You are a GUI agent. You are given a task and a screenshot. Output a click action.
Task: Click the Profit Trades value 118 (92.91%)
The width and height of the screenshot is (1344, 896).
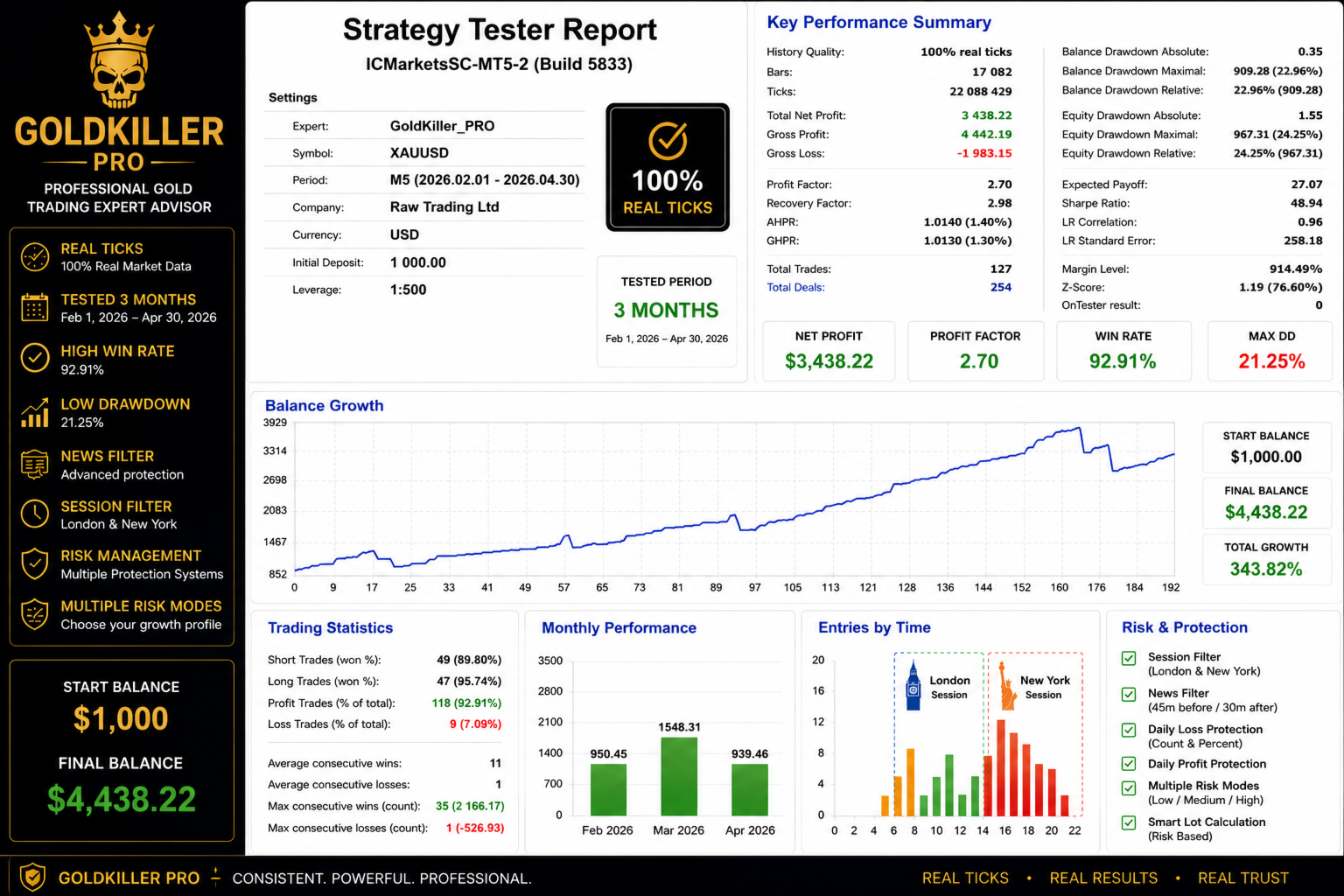pyautogui.click(x=466, y=703)
